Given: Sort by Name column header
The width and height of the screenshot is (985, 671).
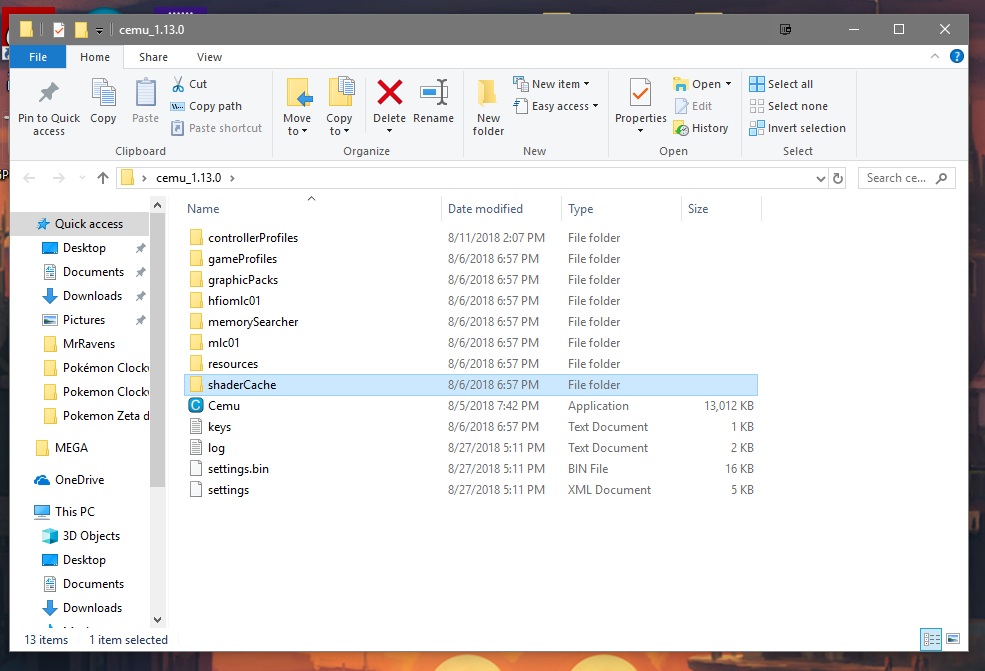Looking at the screenshot, I should click(x=203, y=209).
